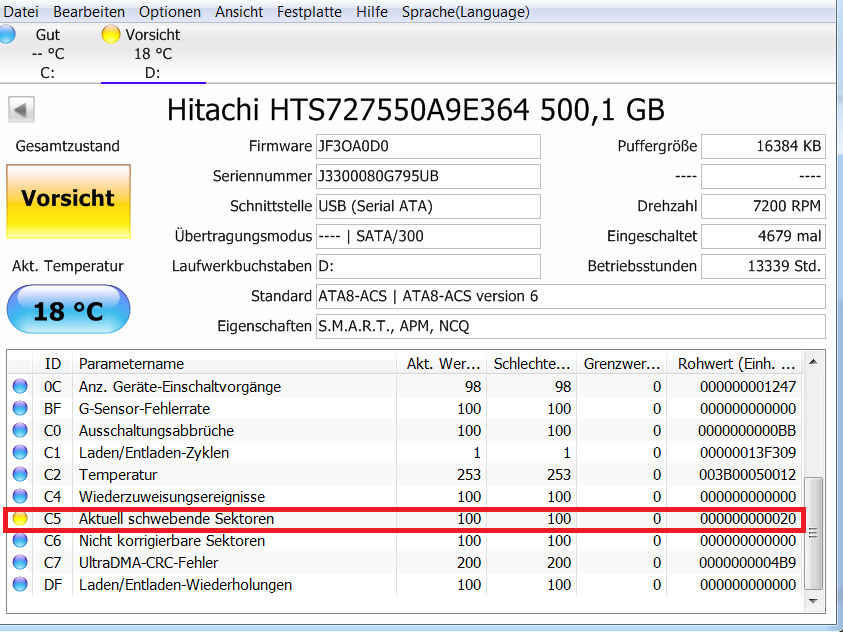Open the Hilfe menu

[372, 12]
